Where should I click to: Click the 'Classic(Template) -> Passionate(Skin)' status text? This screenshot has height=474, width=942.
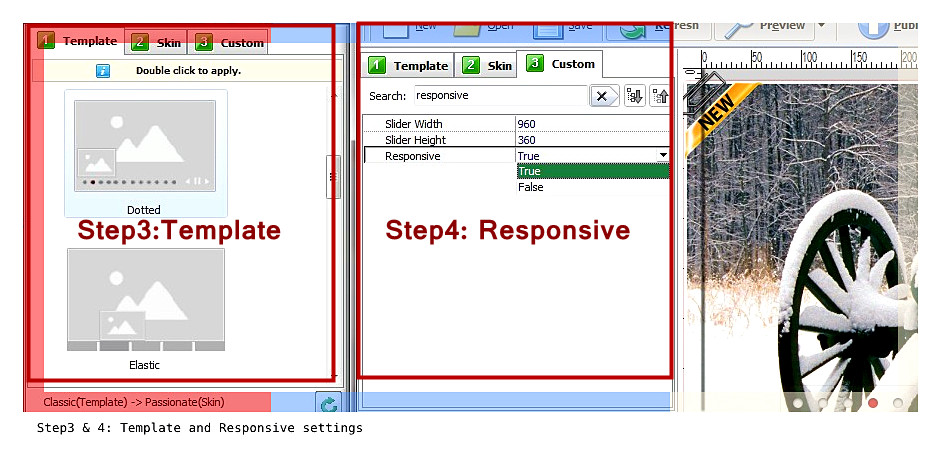coord(134,402)
